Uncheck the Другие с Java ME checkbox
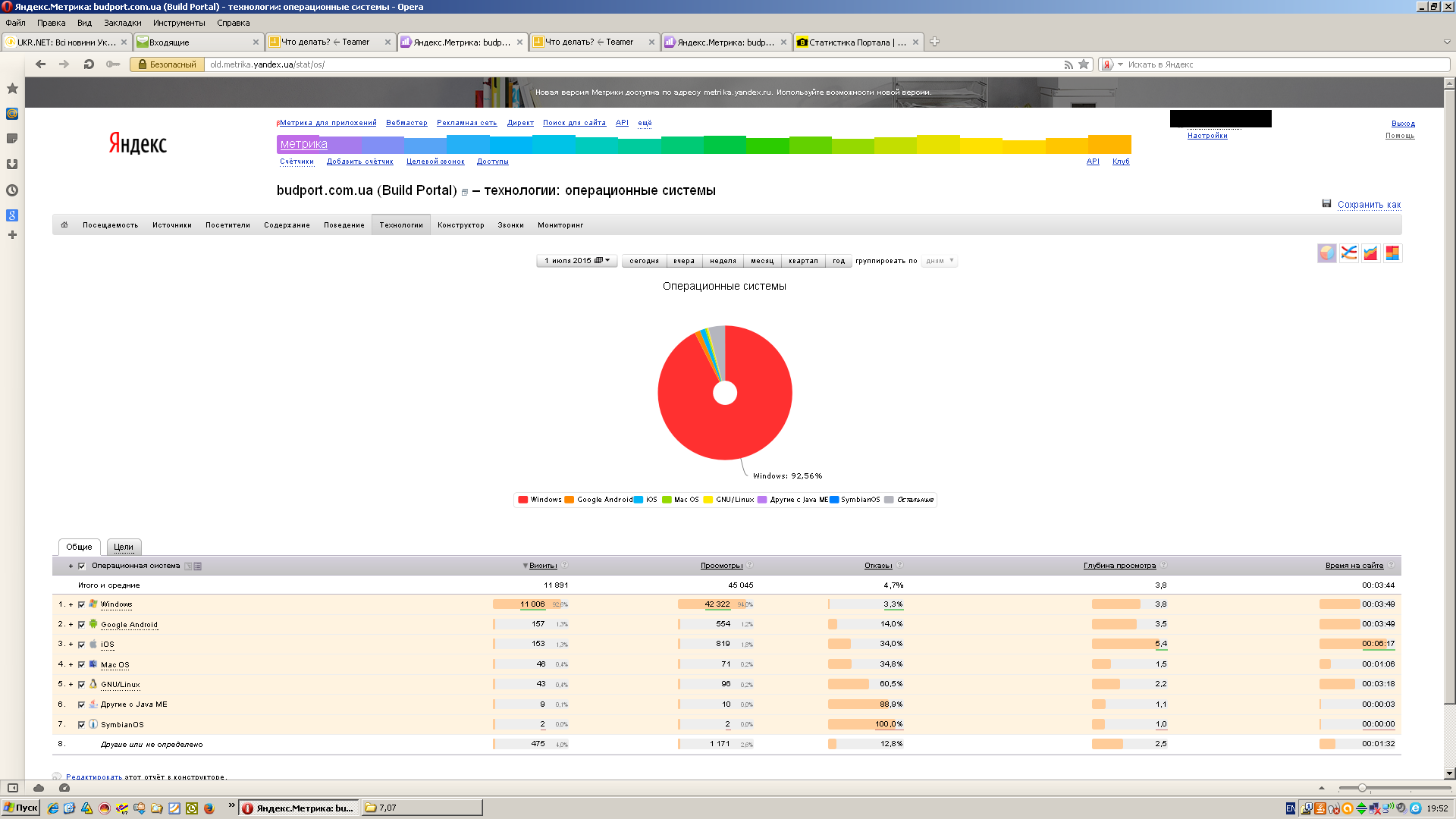Image resolution: width=1456 pixels, height=819 pixels. 81,704
